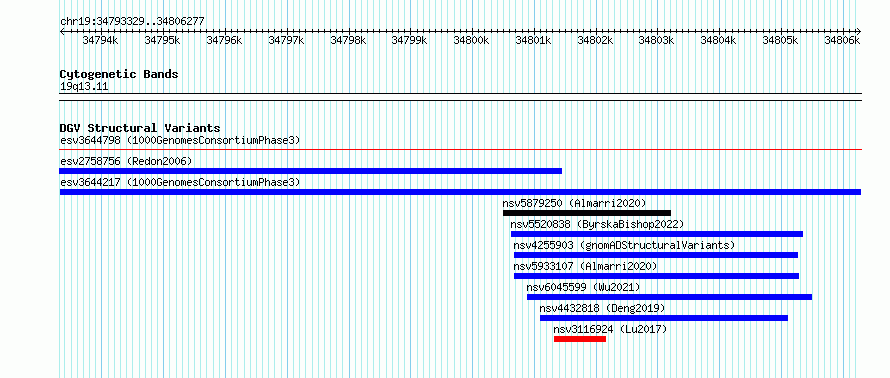Click the chr19:34793329..34806277 coordinate label
Viewport: 890px width, 378px height.
[132, 22]
